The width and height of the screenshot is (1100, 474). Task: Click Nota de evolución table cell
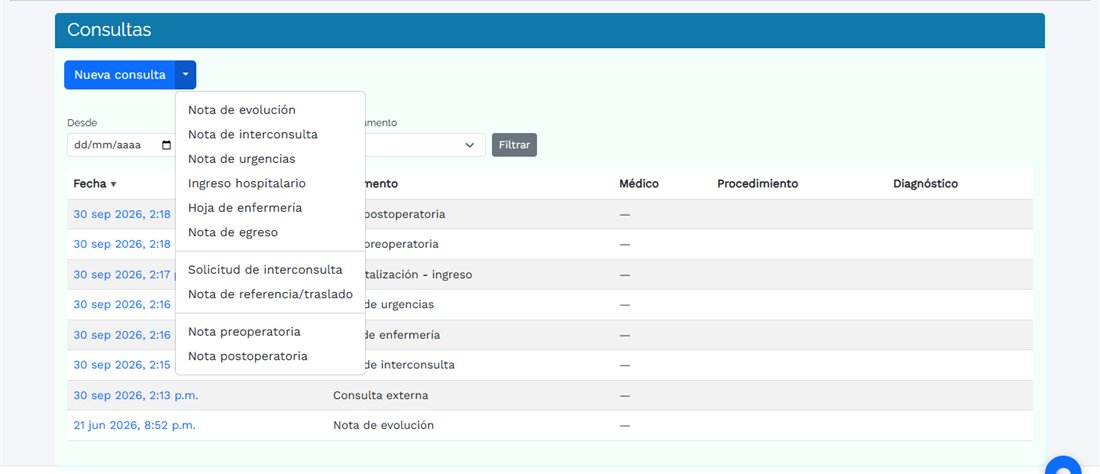(x=384, y=426)
